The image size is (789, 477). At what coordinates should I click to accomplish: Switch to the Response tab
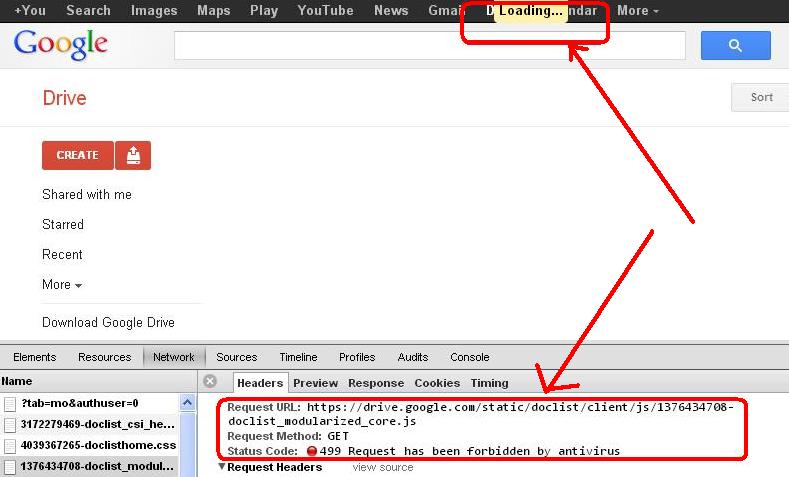click(x=376, y=383)
